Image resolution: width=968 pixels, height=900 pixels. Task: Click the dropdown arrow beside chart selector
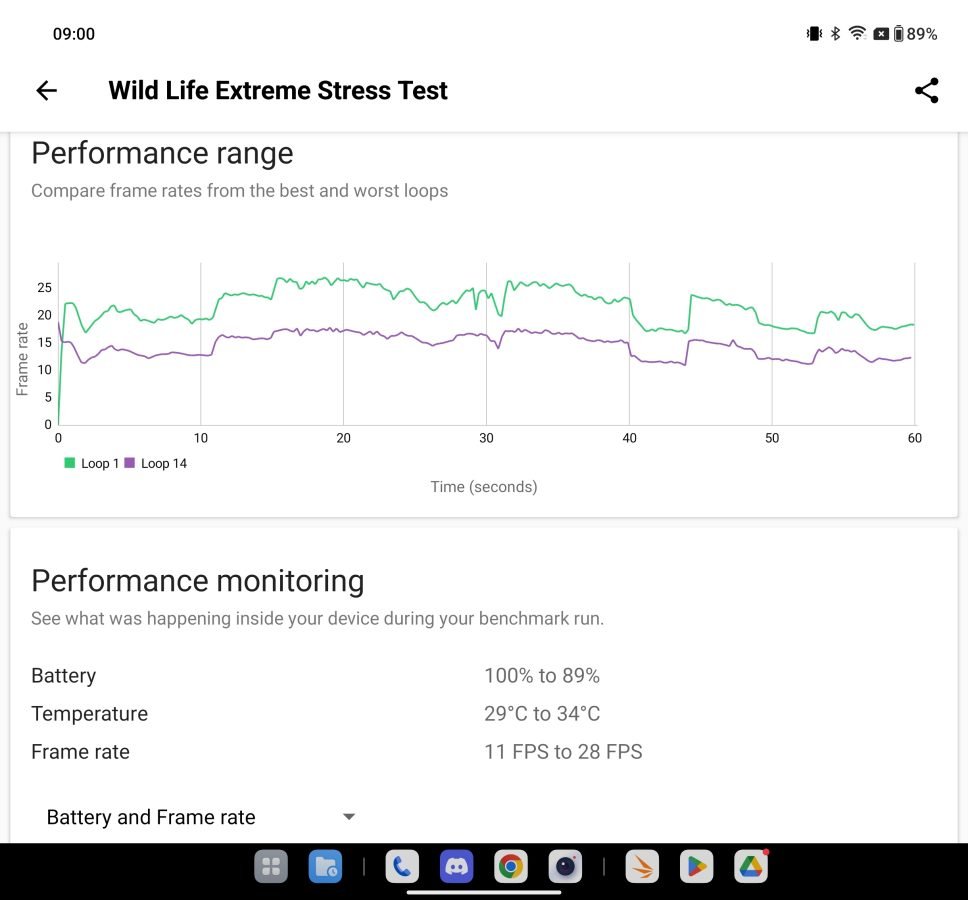pos(349,817)
